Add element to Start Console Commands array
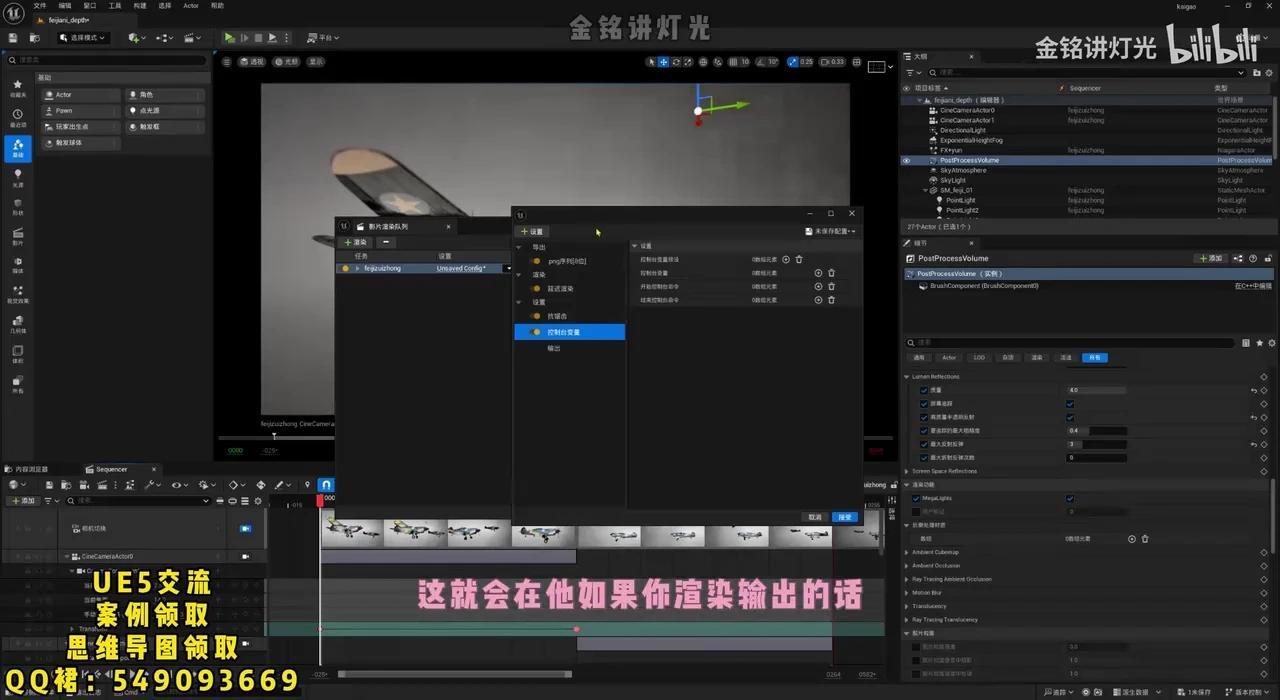Screen dimensions: 1280x700 tap(818, 286)
